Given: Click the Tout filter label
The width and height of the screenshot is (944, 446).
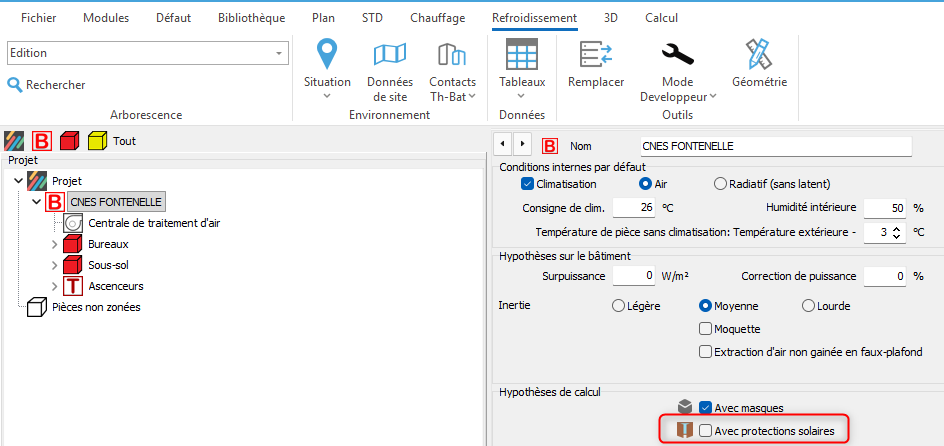Looking at the screenshot, I should 124,141.
